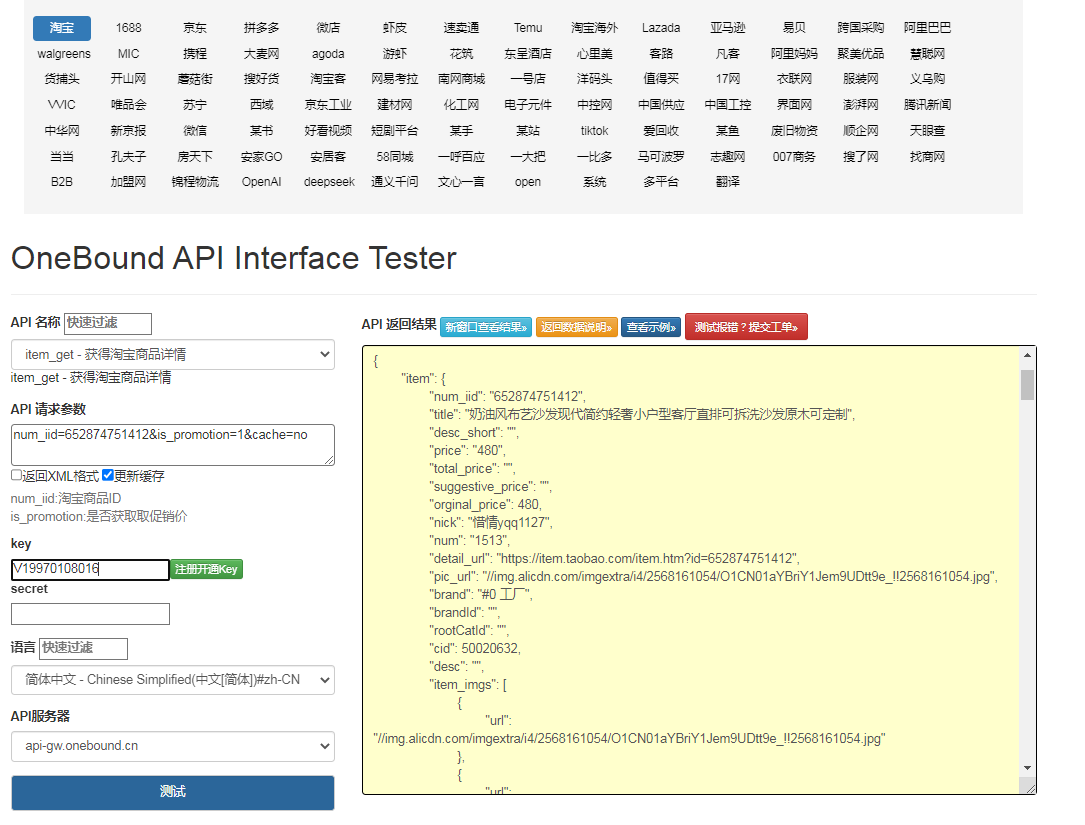This screenshot has height=825, width=1085.
Task: Click the "cid": 50020632 line
Action: coord(475,649)
